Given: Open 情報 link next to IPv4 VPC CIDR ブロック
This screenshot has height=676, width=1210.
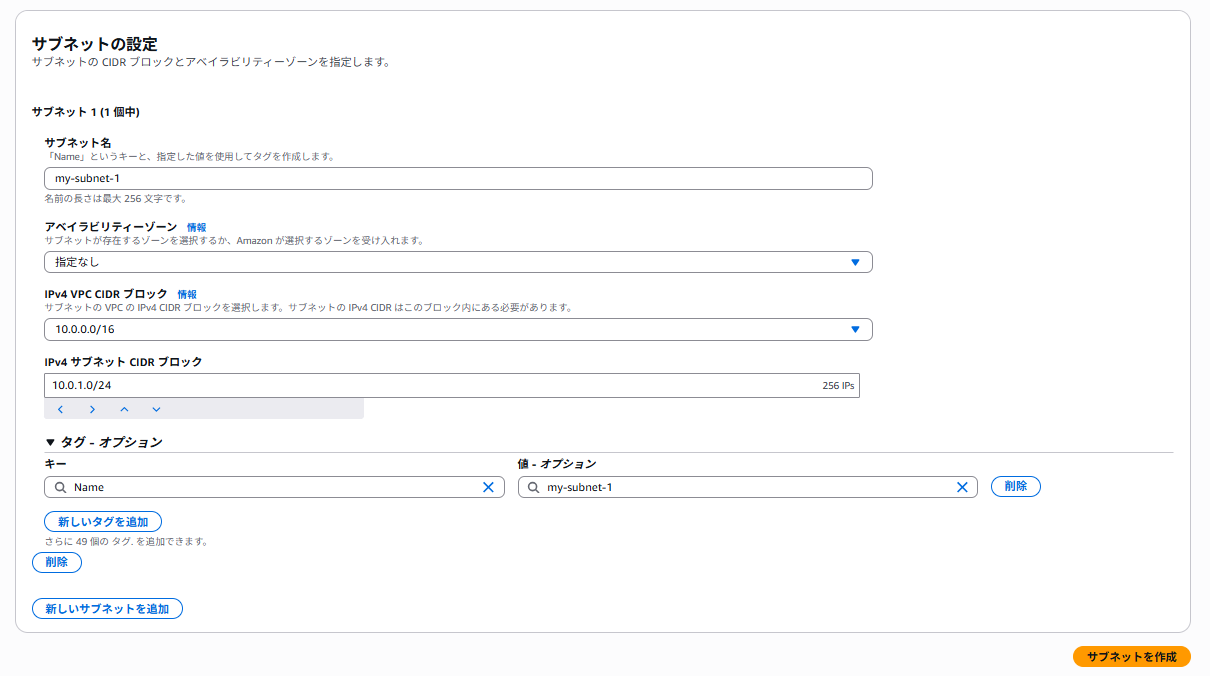Looking at the screenshot, I should pyautogui.click(x=187, y=294).
